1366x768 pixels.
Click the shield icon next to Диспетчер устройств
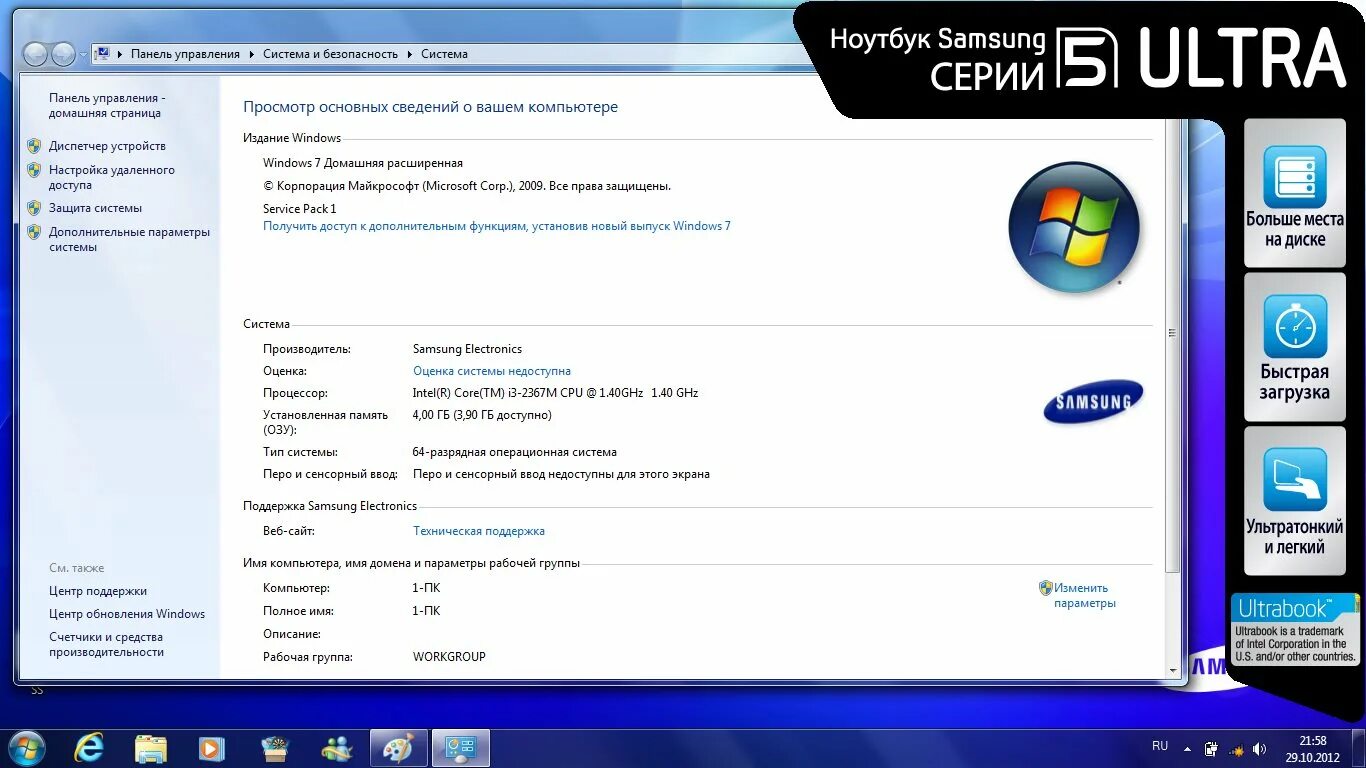click(34, 146)
